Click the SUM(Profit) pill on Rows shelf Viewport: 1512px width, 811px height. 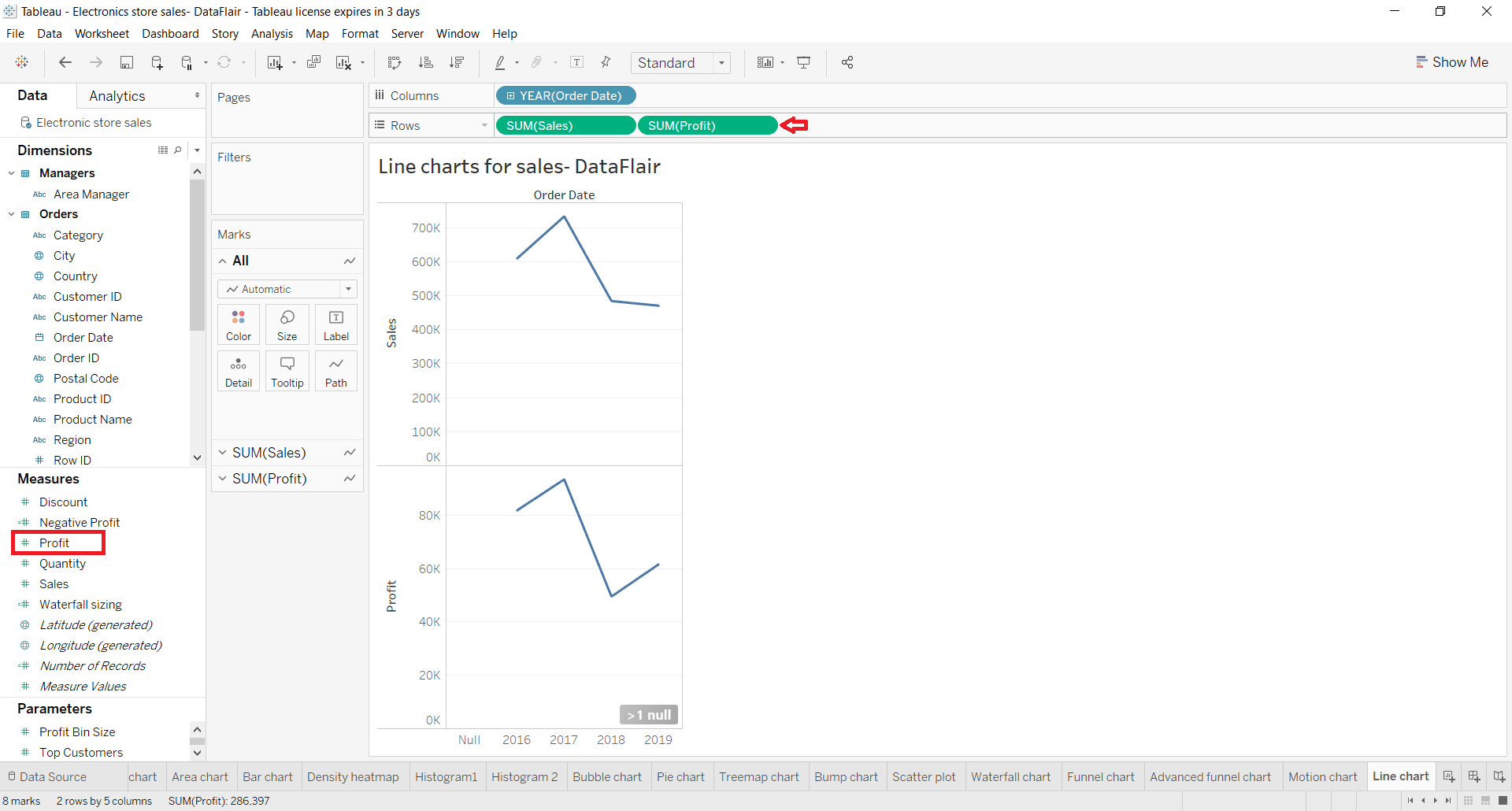click(x=706, y=125)
